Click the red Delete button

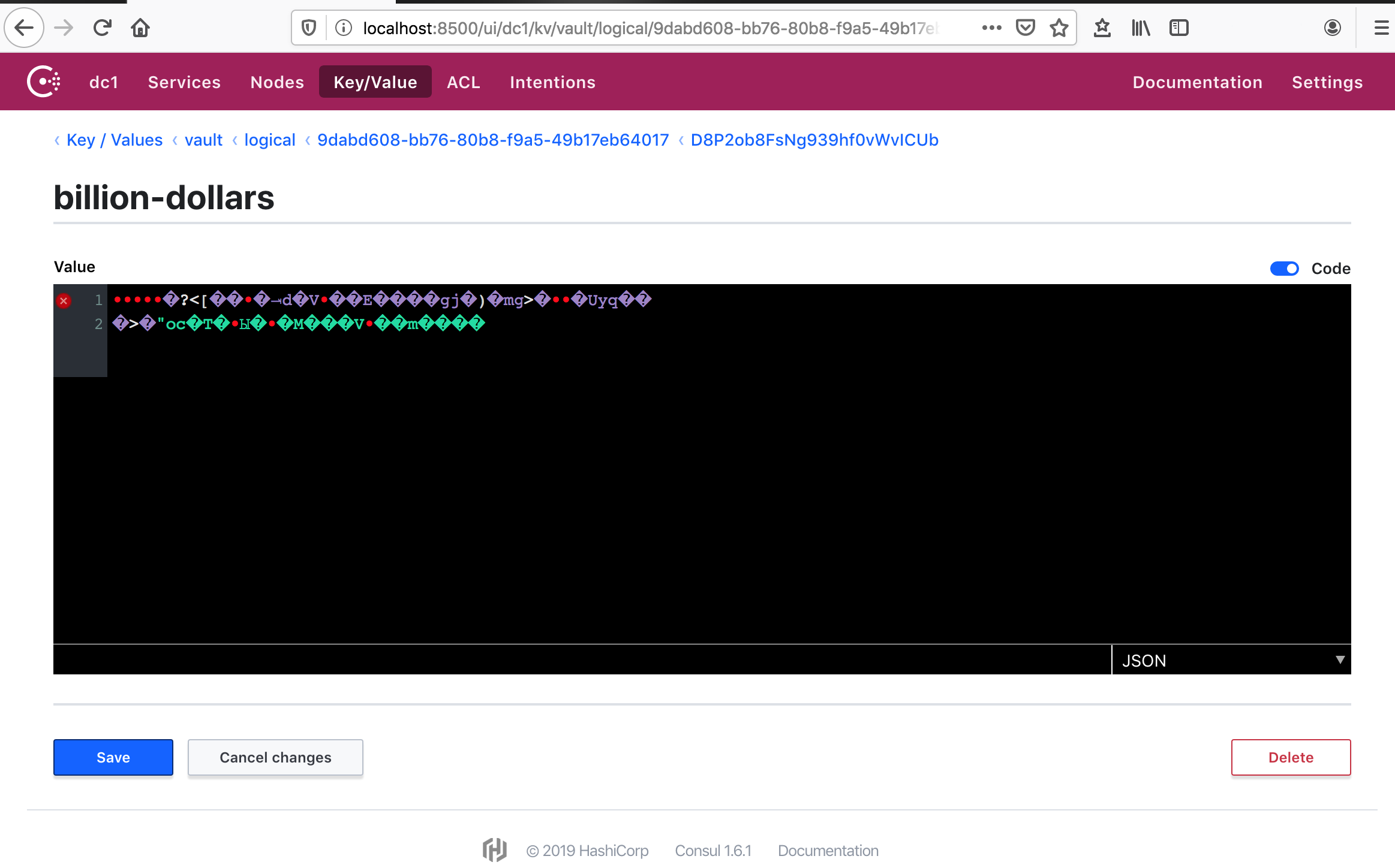(1291, 758)
